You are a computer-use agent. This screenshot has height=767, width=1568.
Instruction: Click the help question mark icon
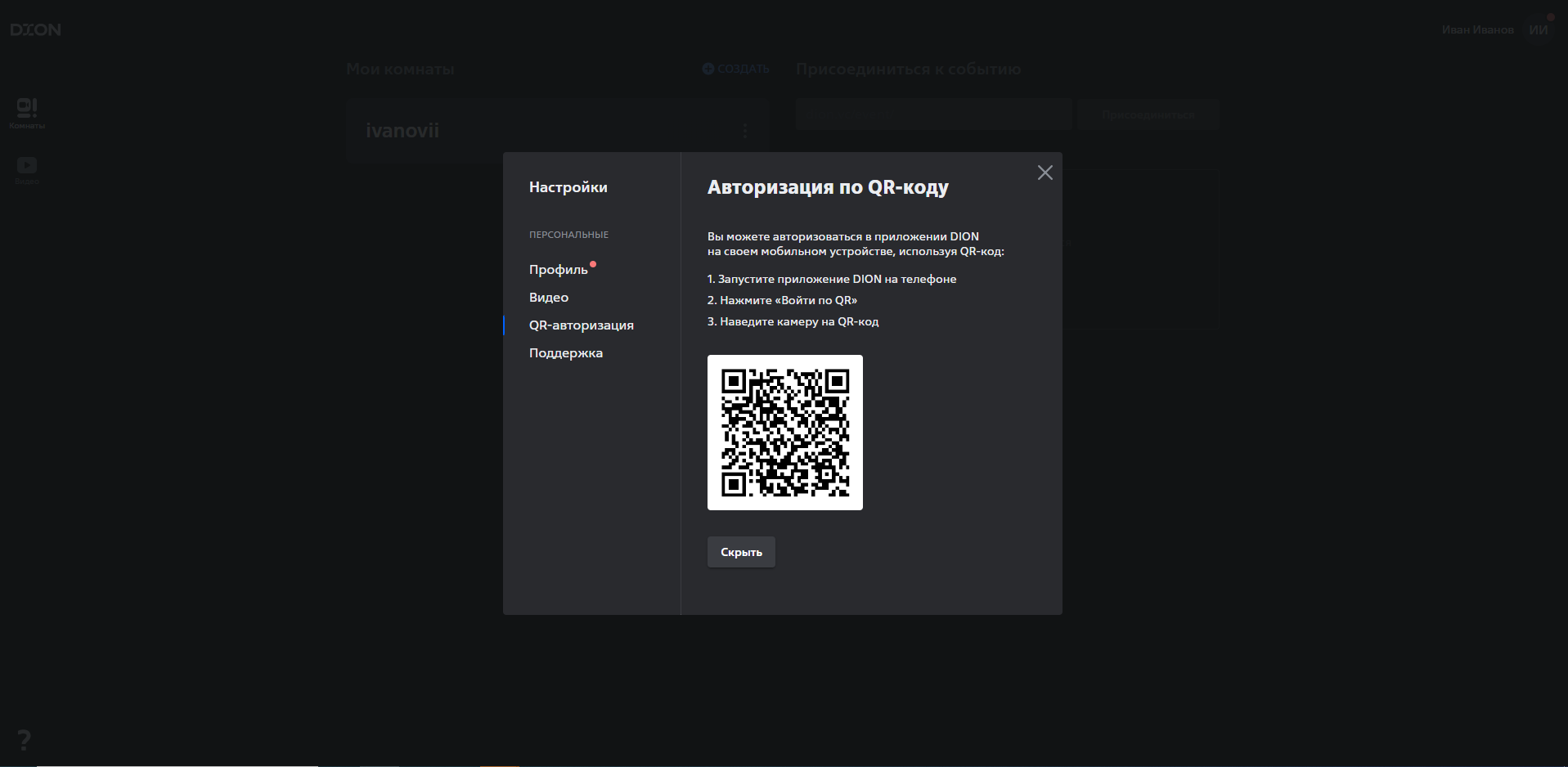[25, 740]
